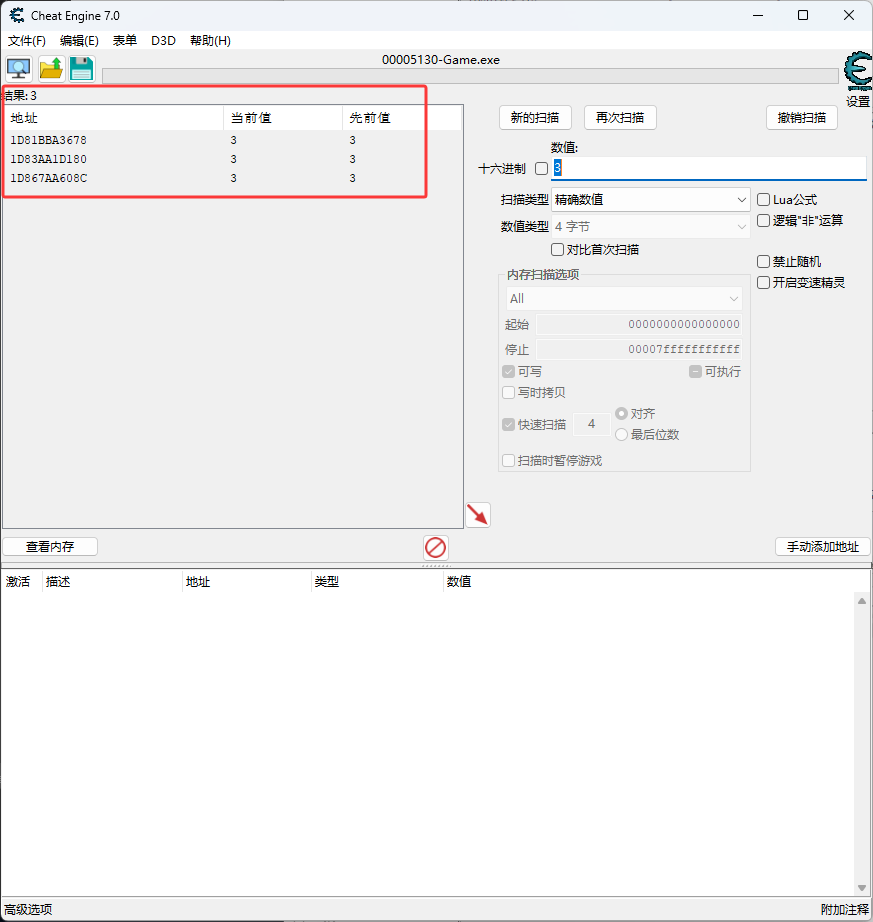873x922 pixels.
Task: Enable the Lua公式 checkbox
Action: click(x=763, y=200)
